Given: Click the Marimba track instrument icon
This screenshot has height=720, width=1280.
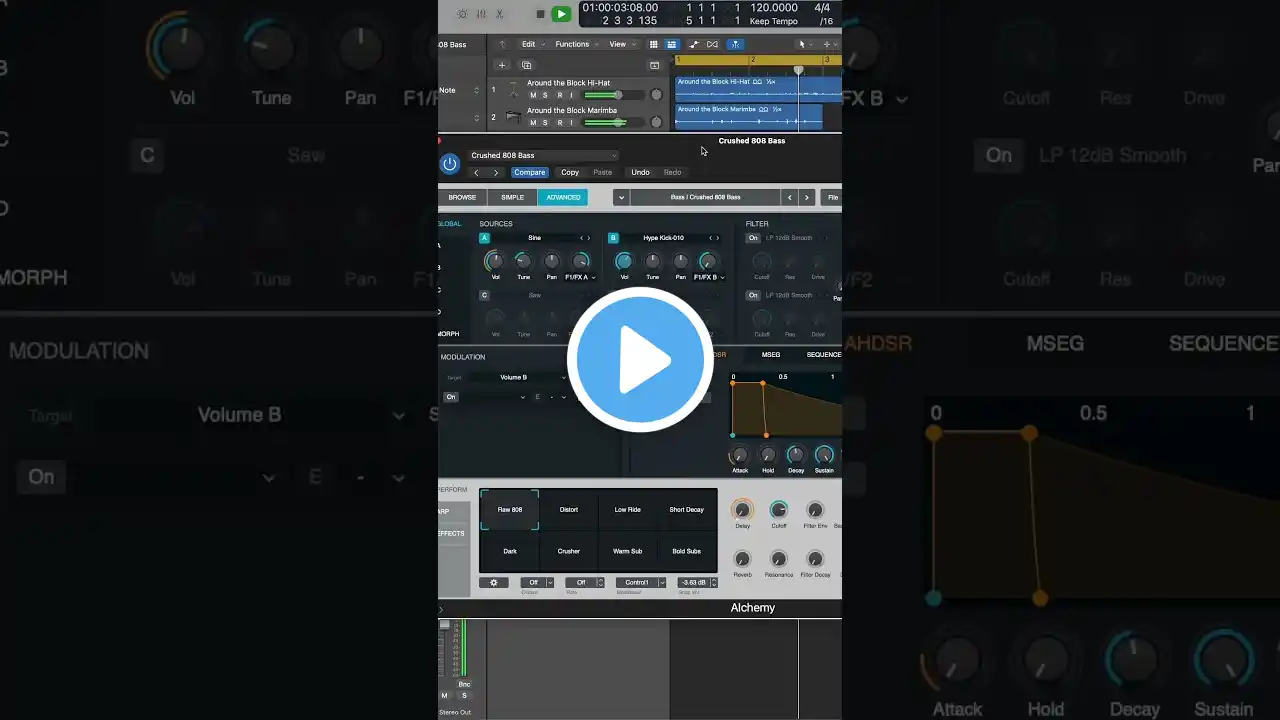Looking at the screenshot, I should point(513,117).
